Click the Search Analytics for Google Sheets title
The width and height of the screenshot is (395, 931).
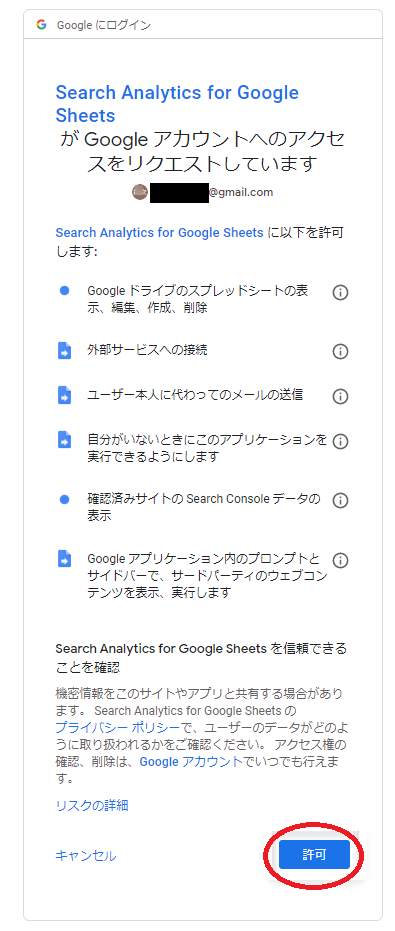[x=177, y=103]
